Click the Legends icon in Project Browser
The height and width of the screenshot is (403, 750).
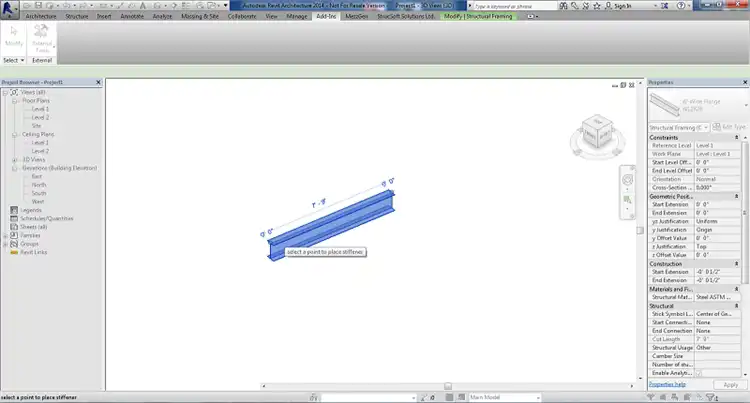(x=14, y=210)
